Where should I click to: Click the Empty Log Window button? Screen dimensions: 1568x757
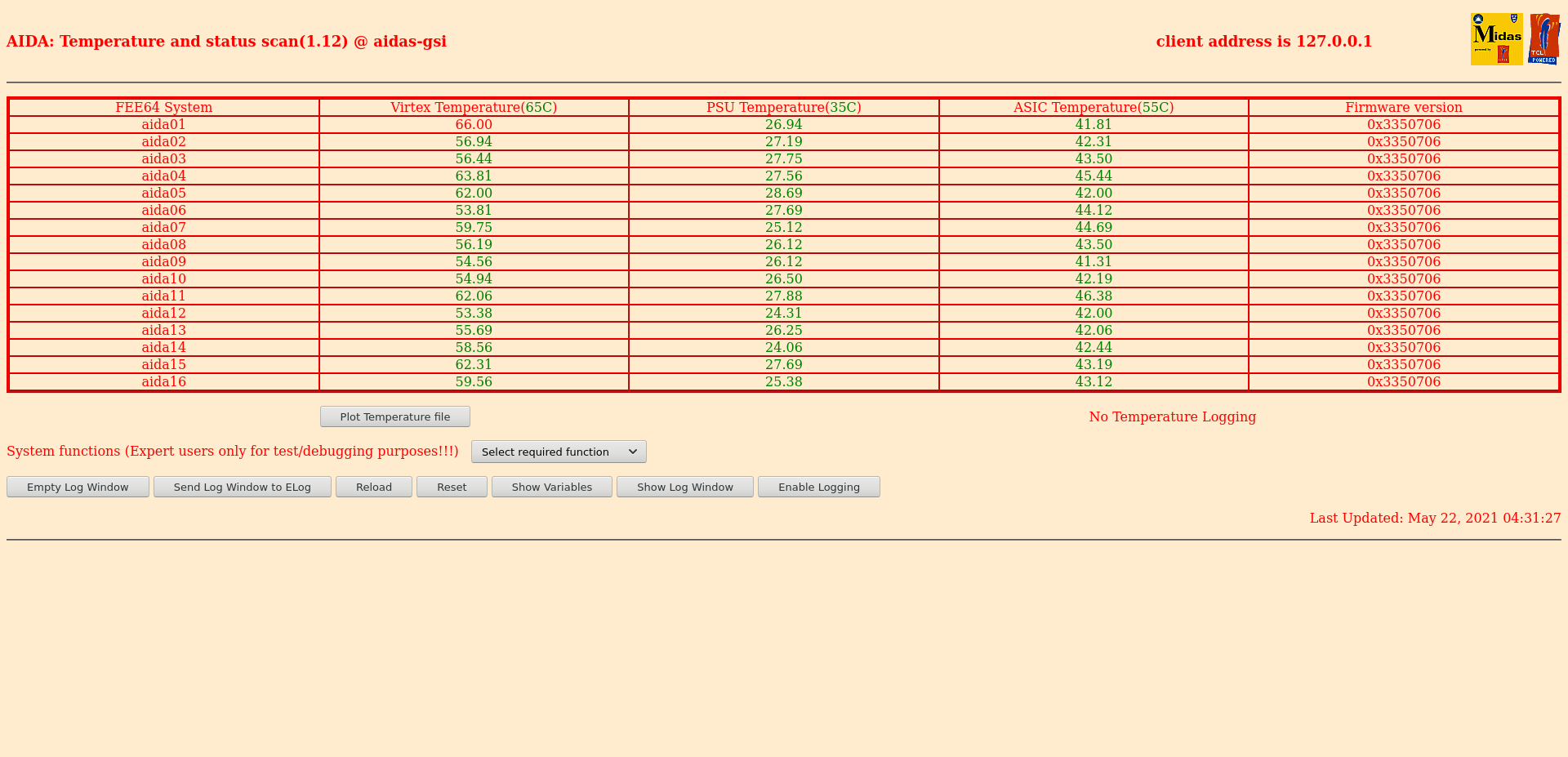click(x=78, y=487)
